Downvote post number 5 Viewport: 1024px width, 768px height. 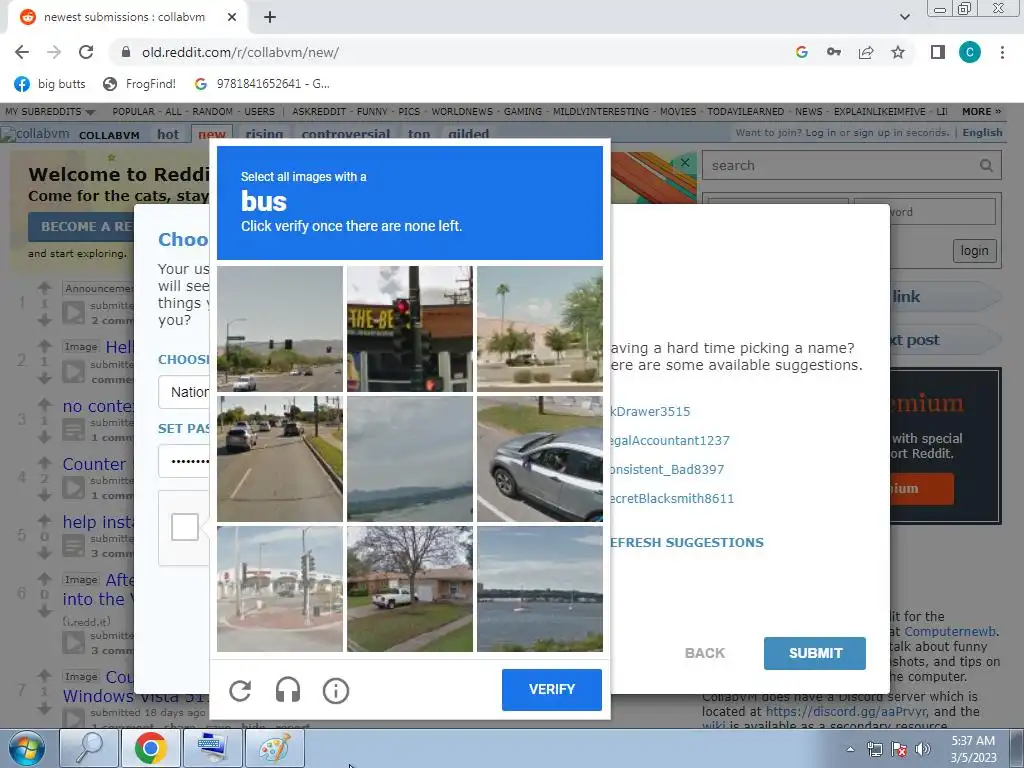tap(44, 553)
